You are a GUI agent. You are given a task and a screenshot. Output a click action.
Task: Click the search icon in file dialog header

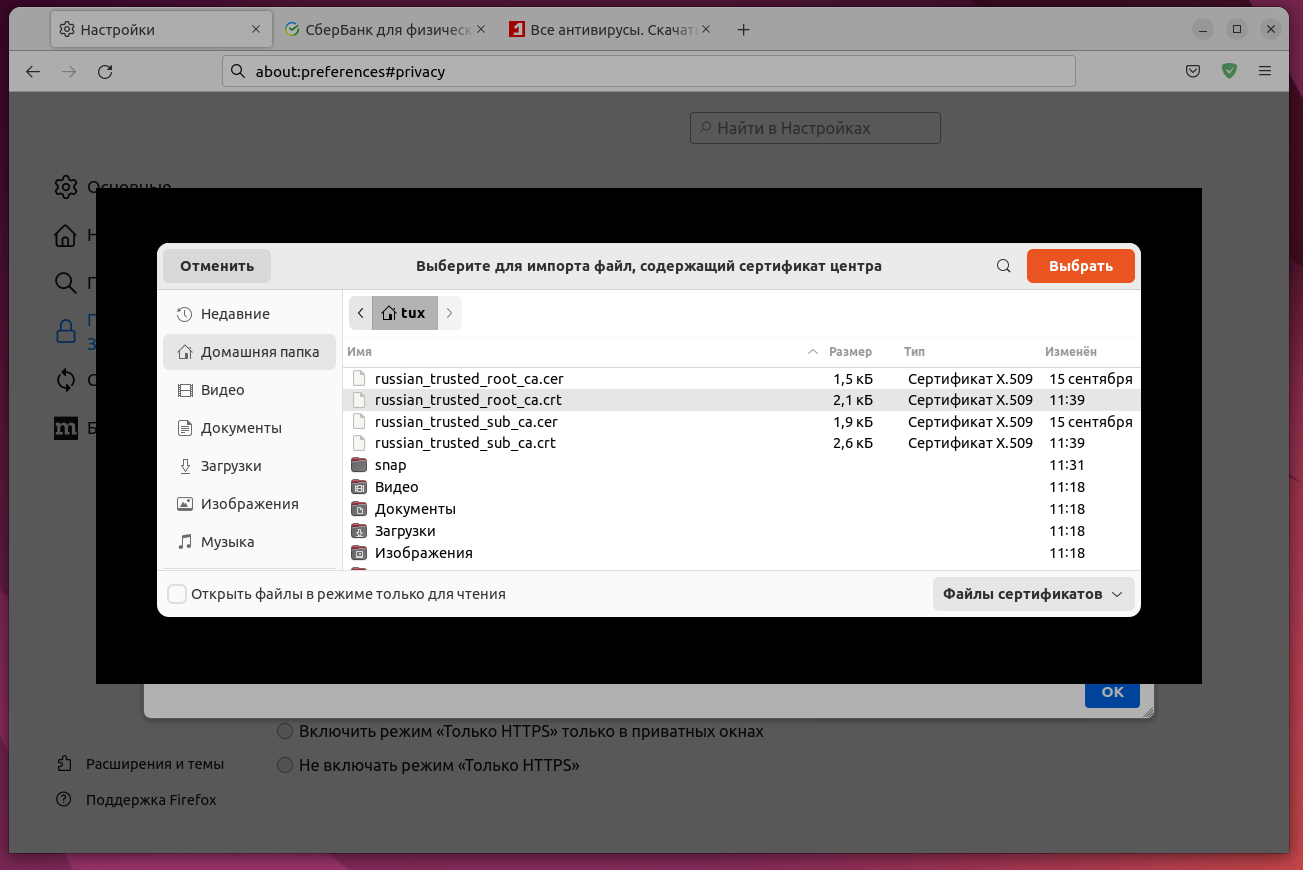point(1004,266)
